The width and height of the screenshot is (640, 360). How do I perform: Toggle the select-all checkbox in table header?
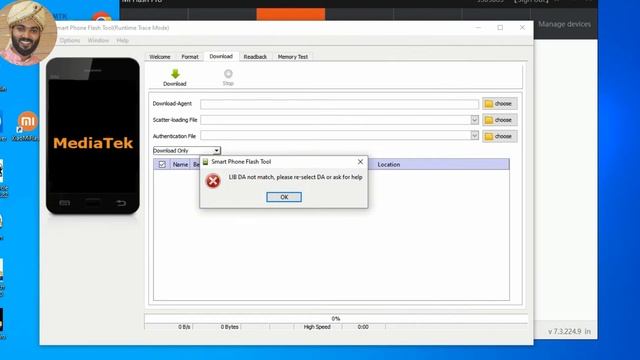(x=162, y=164)
